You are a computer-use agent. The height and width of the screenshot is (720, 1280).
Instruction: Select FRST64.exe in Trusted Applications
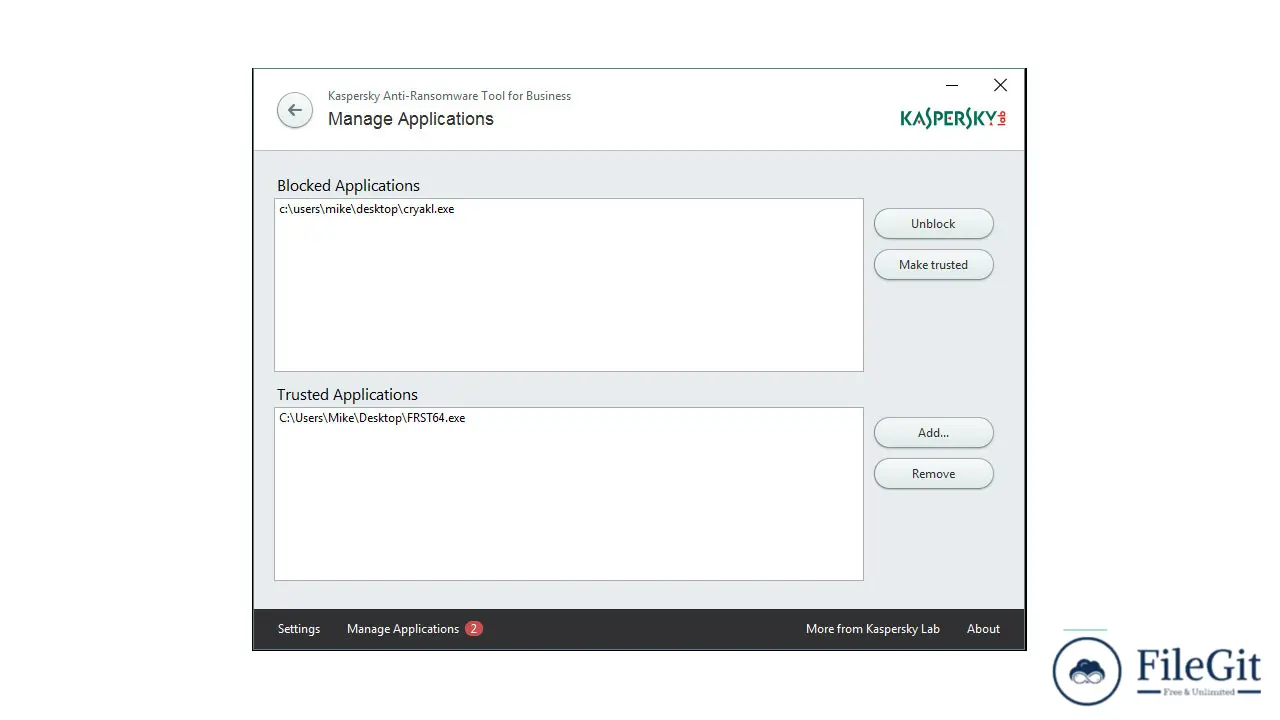372,418
